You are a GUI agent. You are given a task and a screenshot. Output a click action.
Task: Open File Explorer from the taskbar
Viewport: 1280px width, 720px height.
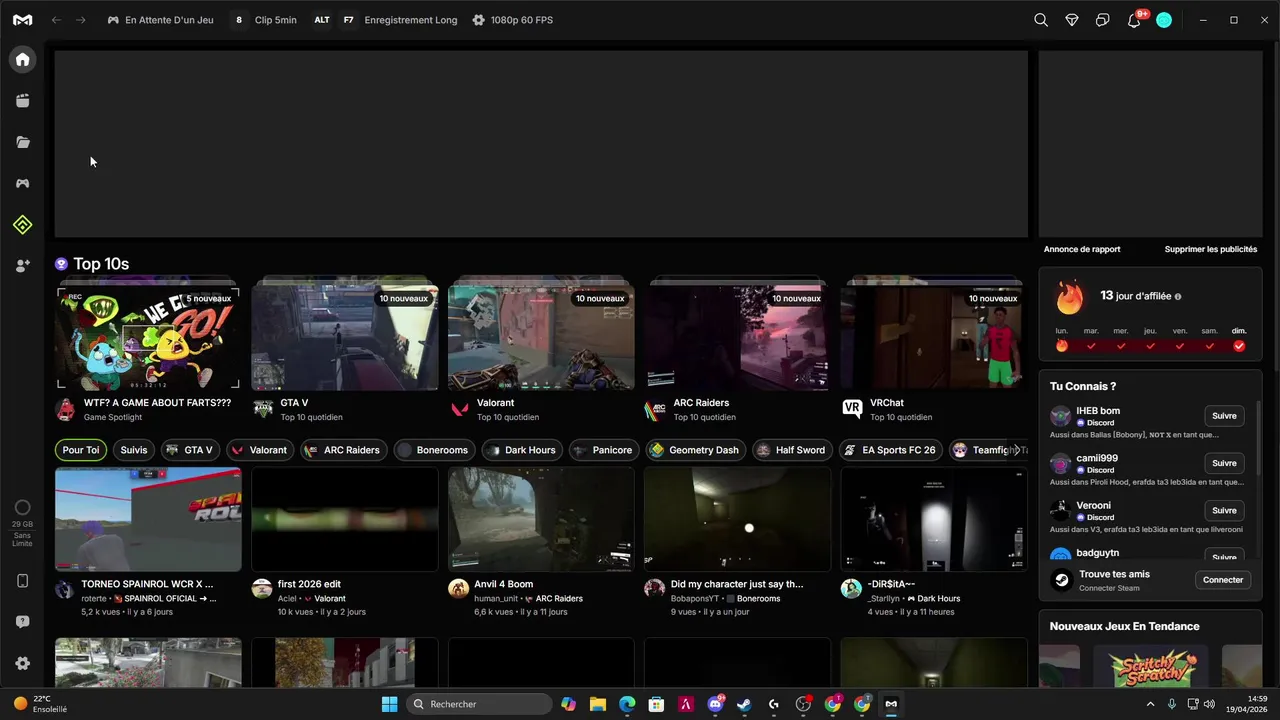click(x=597, y=704)
